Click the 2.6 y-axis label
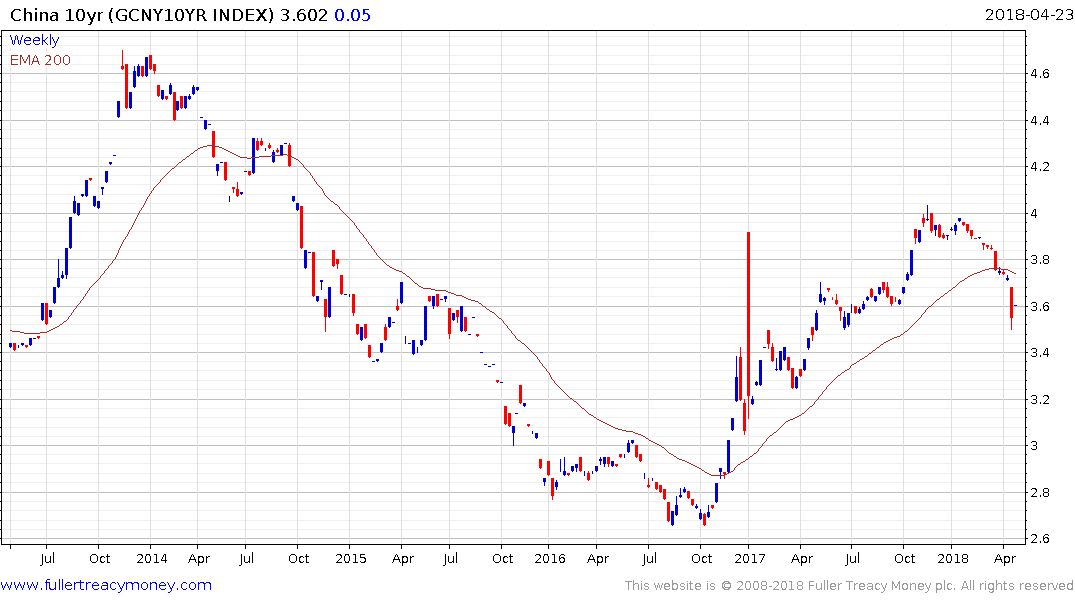The width and height of the screenshot is (1075, 600). [1040, 538]
